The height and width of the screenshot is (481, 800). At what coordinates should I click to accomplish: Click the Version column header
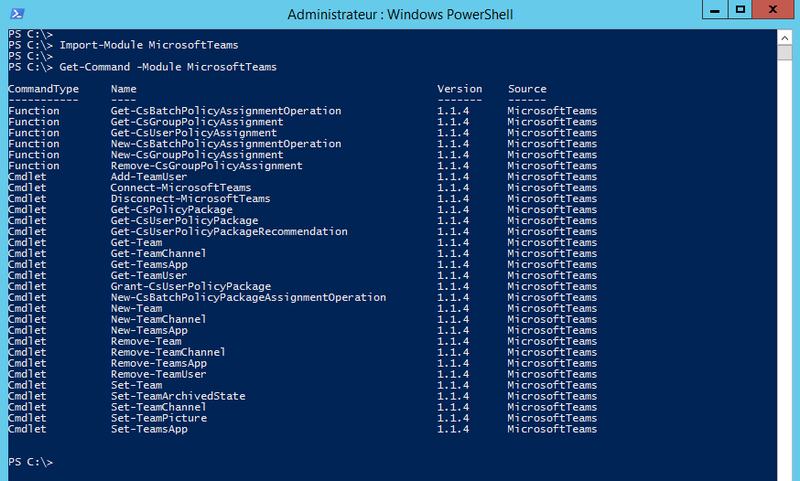(x=459, y=89)
